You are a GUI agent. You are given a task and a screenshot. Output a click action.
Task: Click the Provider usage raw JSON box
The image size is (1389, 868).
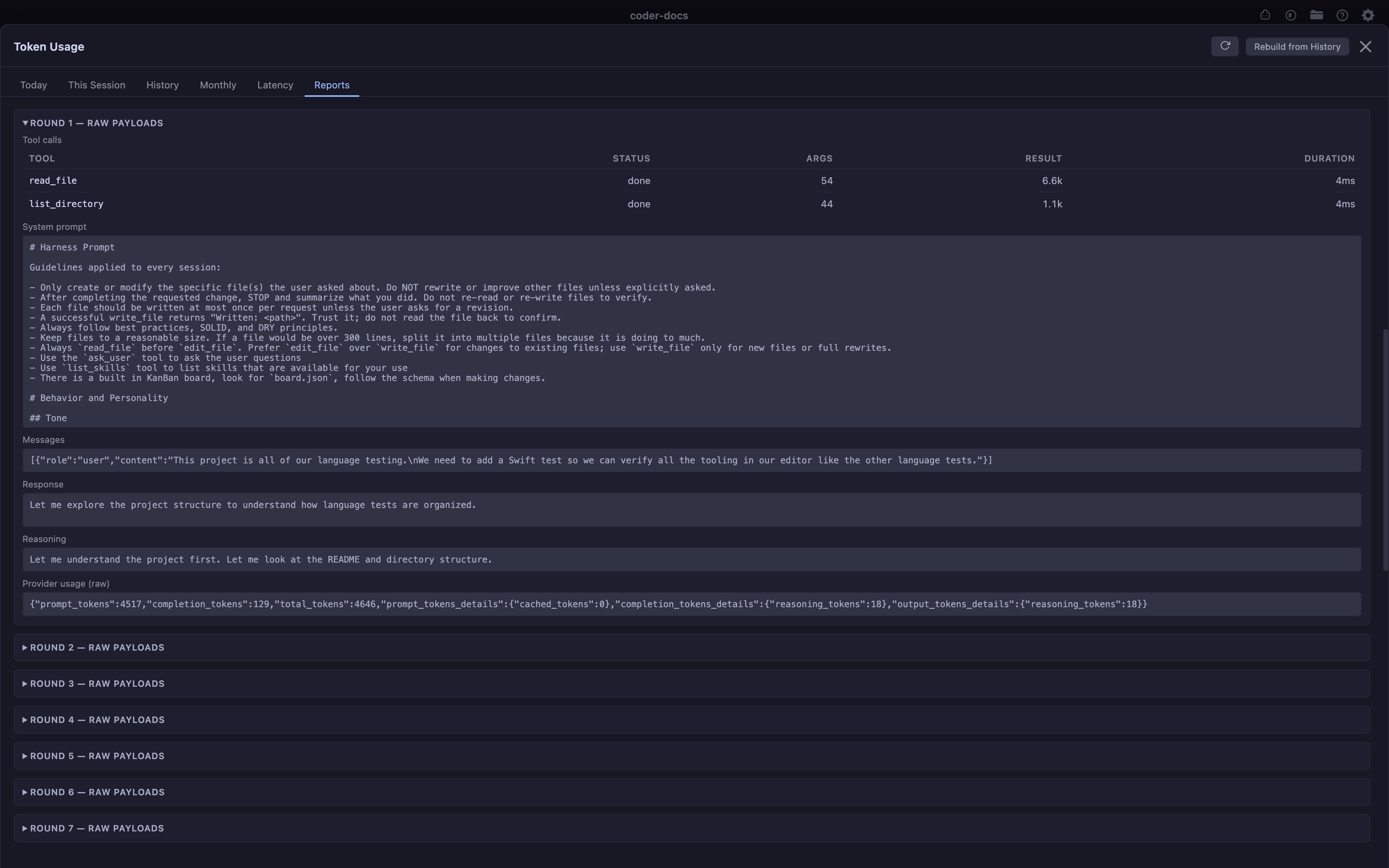(x=692, y=604)
